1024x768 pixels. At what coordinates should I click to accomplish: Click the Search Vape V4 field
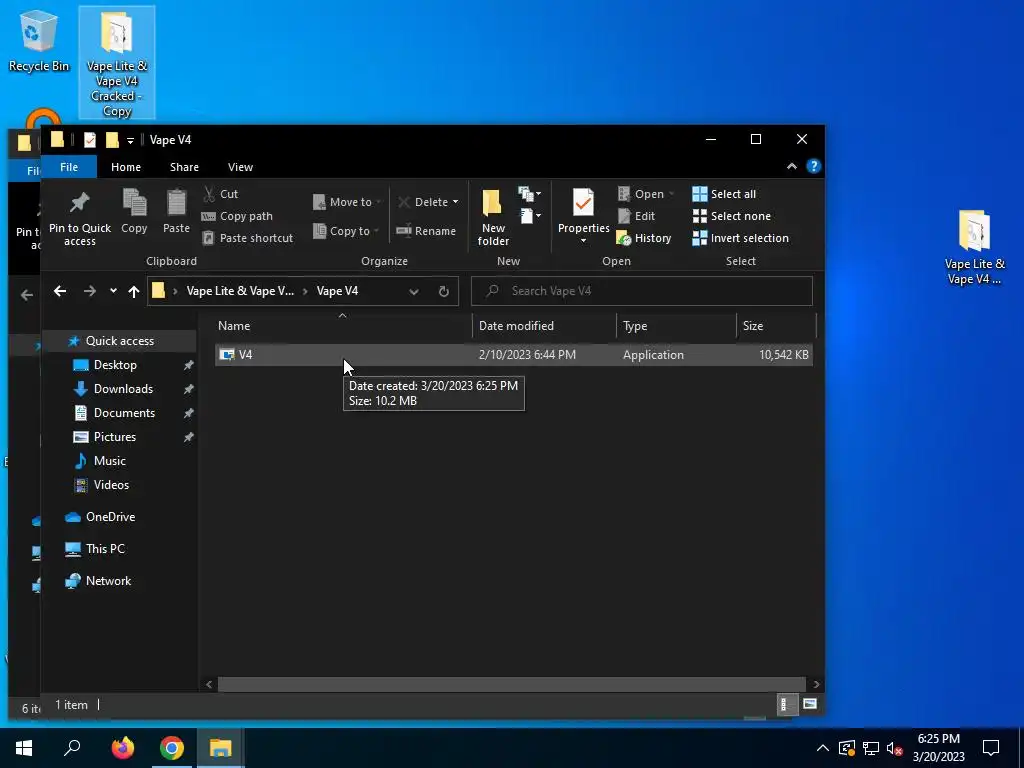click(x=641, y=291)
